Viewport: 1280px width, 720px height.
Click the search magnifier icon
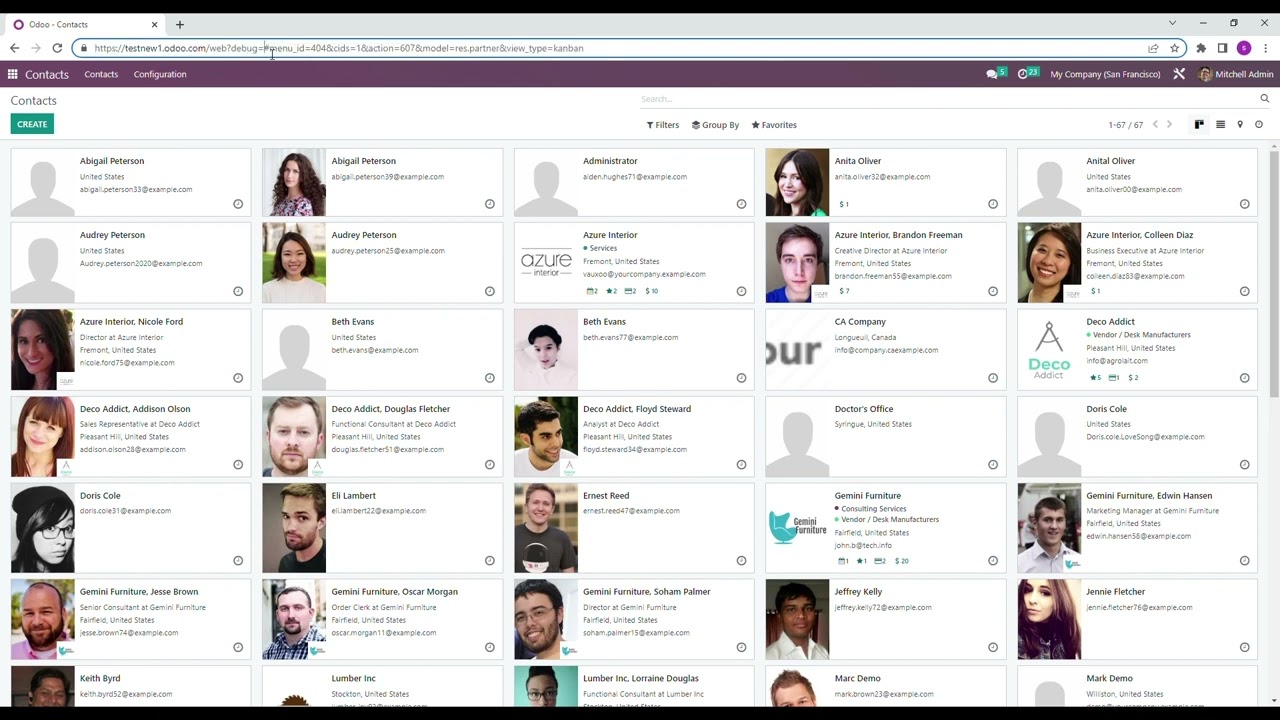(1264, 99)
